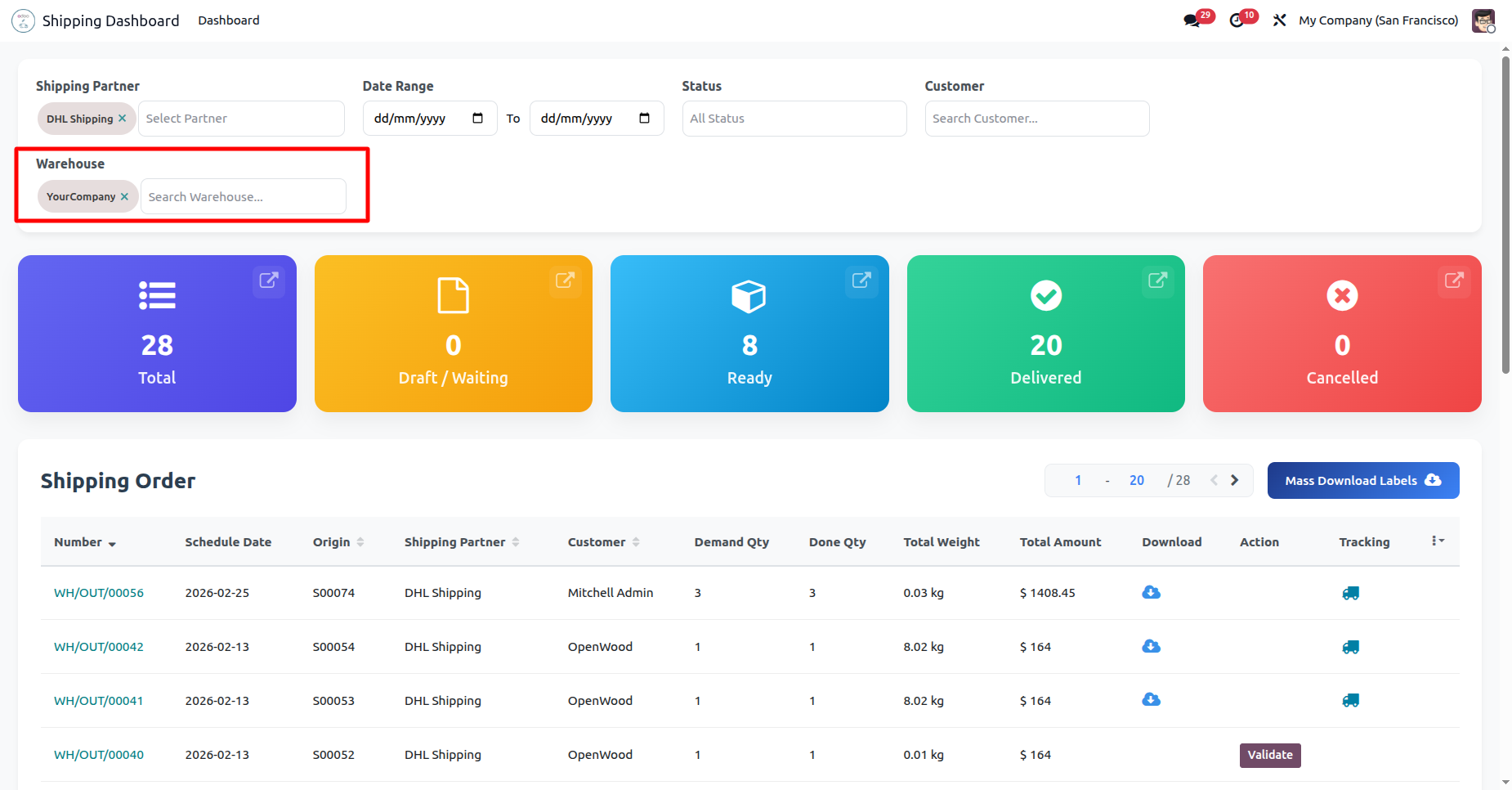Remove the DHL Shipping partner filter
The width and height of the screenshot is (1512, 790).
point(123,119)
